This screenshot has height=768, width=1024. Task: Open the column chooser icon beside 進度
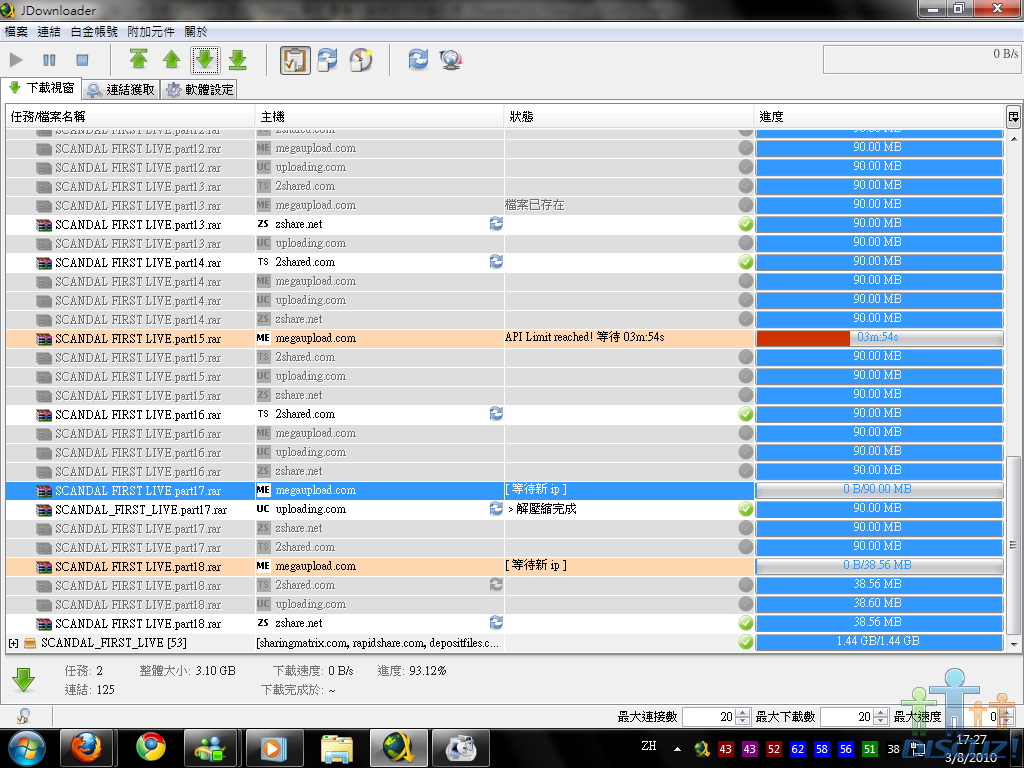tap(1013, 117)
